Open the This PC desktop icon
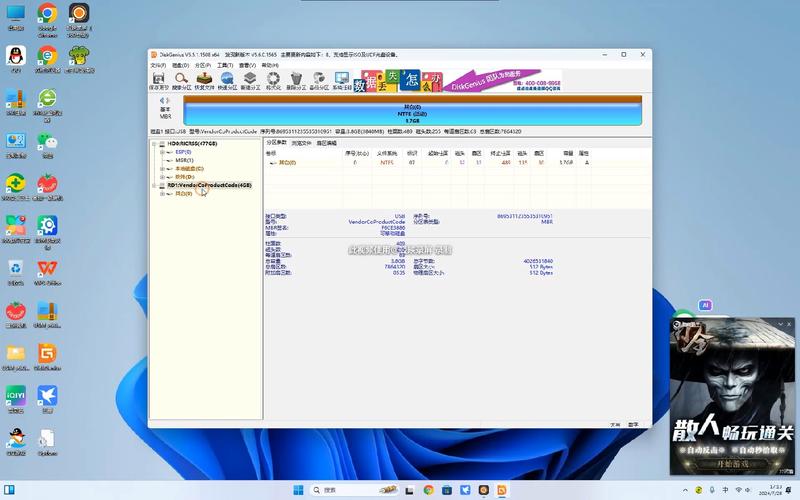Viewport: 800px width, 500px height. coord(16,17)
